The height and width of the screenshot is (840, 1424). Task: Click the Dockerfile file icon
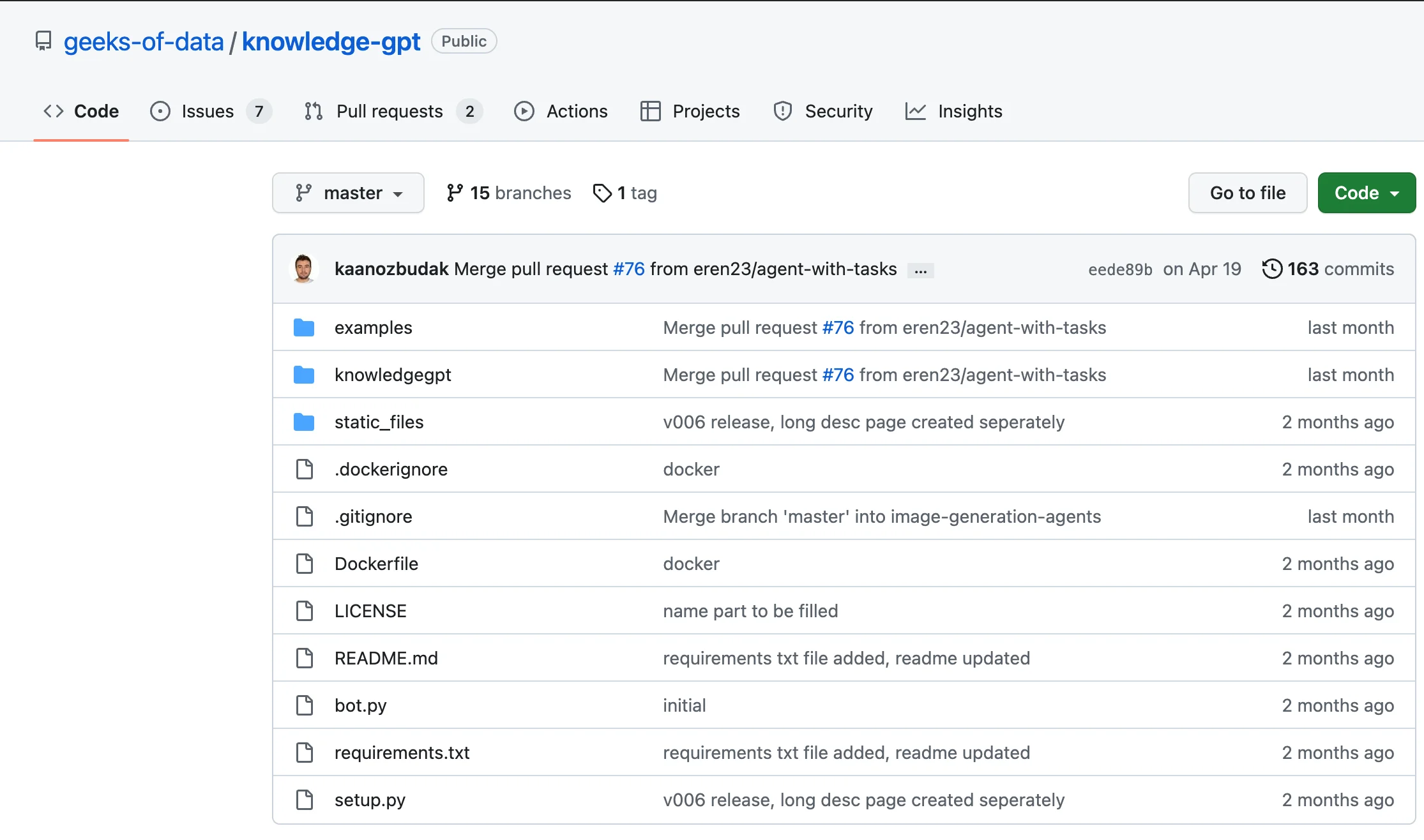point(305,564)
